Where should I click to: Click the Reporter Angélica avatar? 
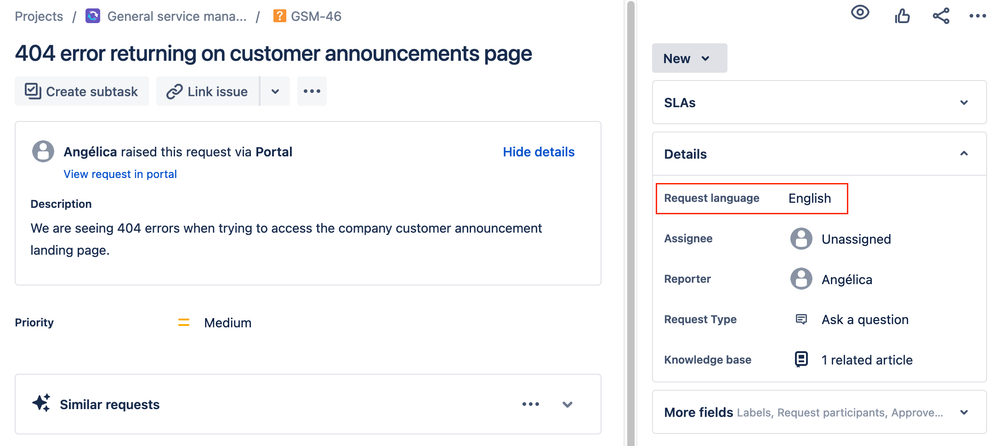(801, 279)
